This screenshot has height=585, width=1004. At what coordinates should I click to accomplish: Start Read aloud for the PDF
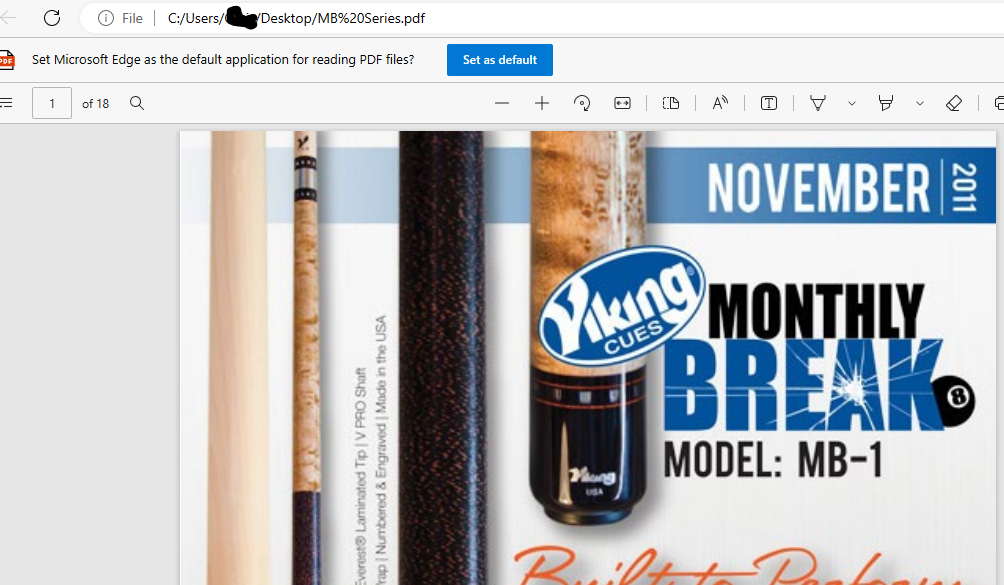point(720,103)
